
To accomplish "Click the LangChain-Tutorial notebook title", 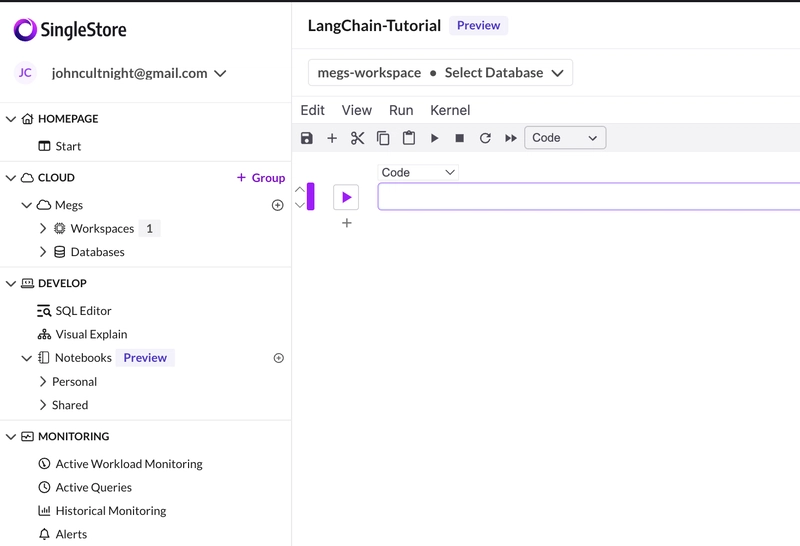I will (374, 26).
